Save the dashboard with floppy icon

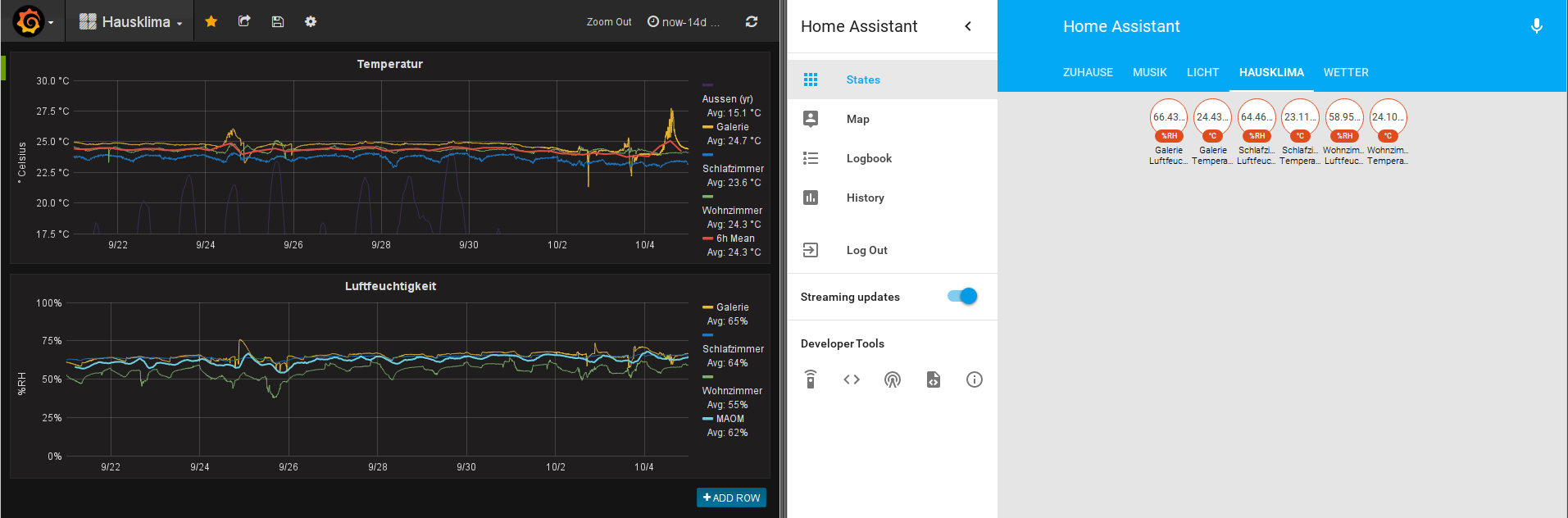pos(278,21)
